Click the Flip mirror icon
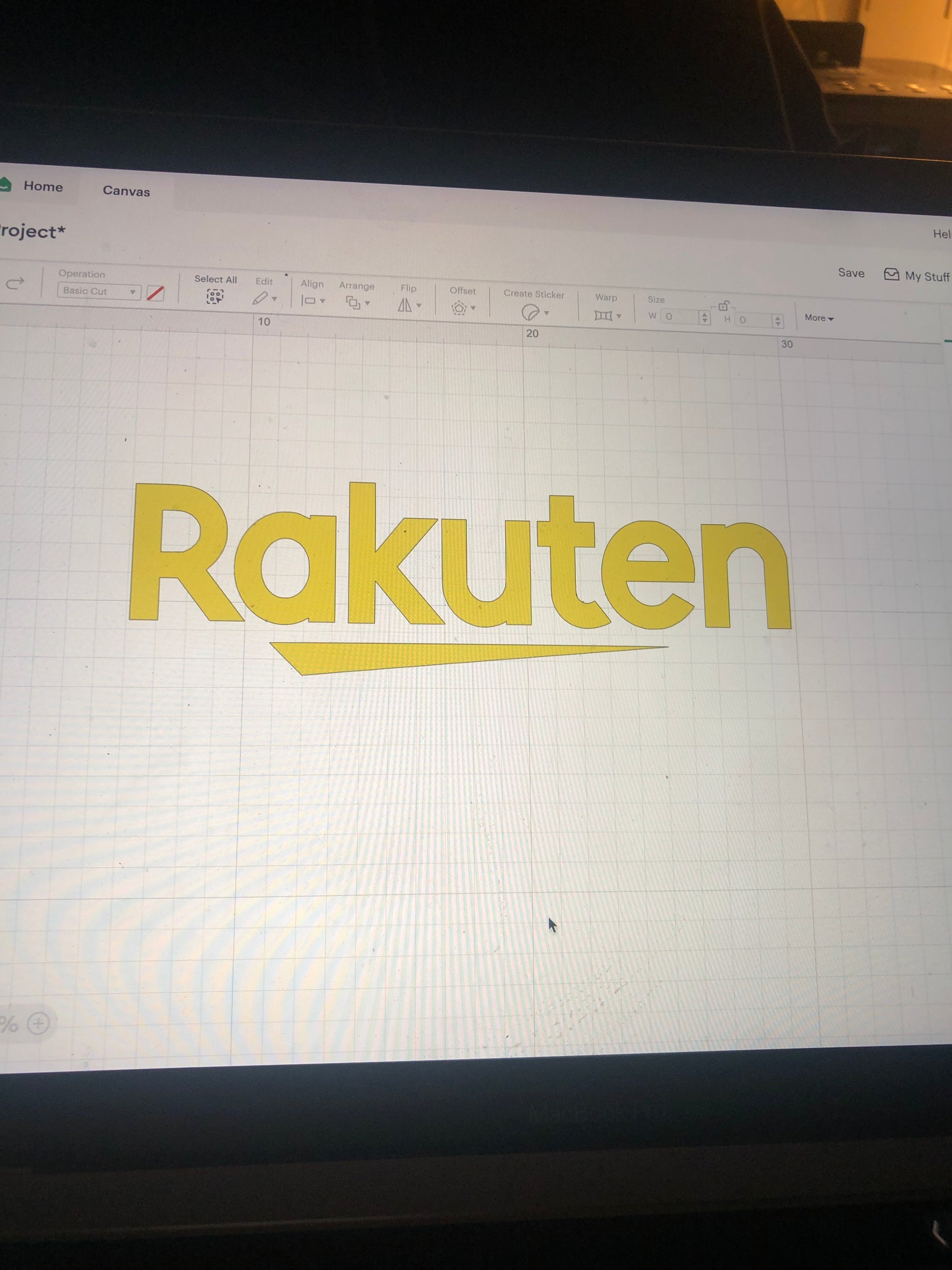 (x=405, y=305)
